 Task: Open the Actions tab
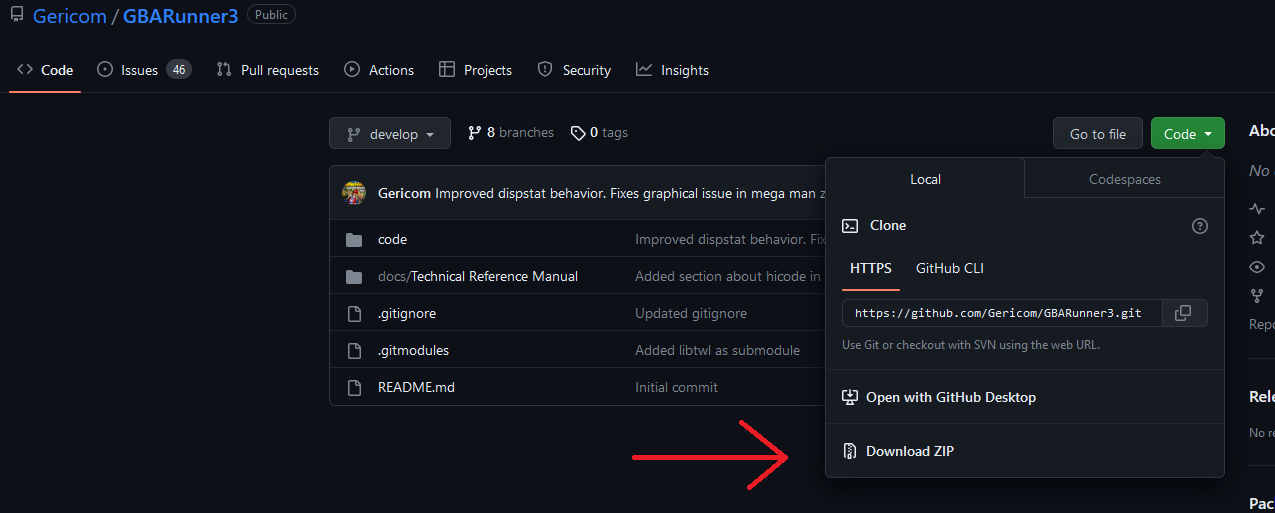click(379, 70)
